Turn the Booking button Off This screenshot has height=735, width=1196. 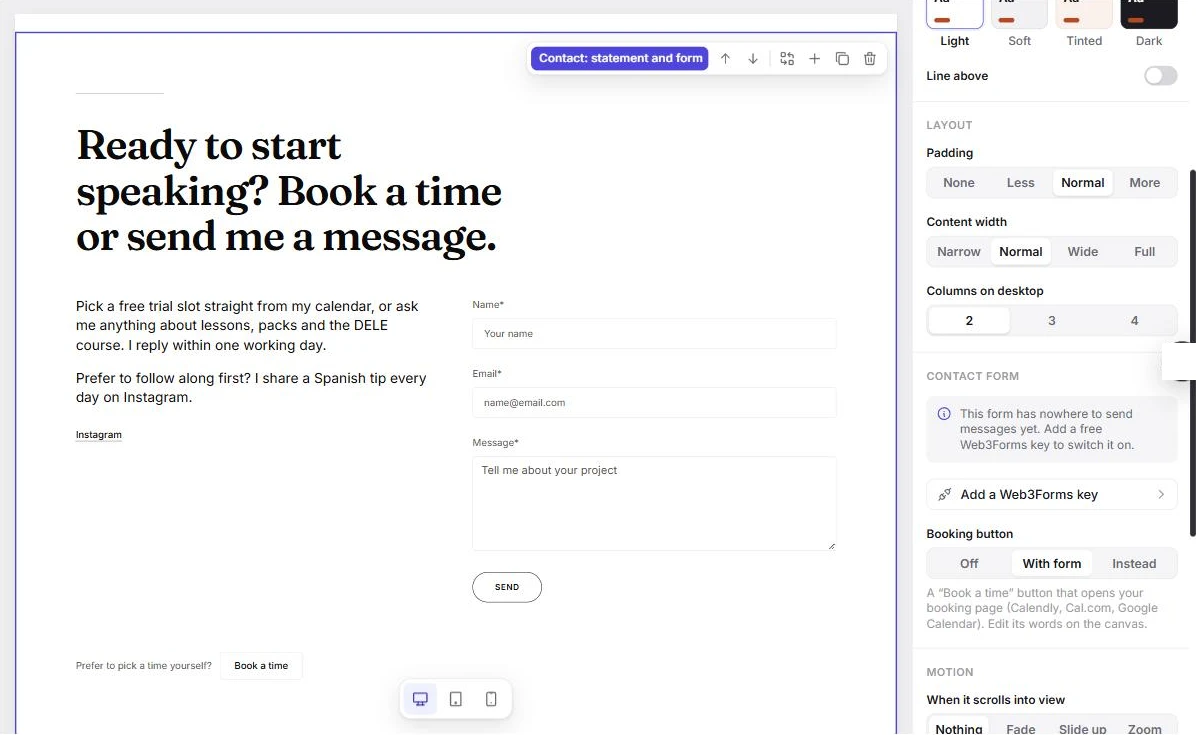click(969, 563)
